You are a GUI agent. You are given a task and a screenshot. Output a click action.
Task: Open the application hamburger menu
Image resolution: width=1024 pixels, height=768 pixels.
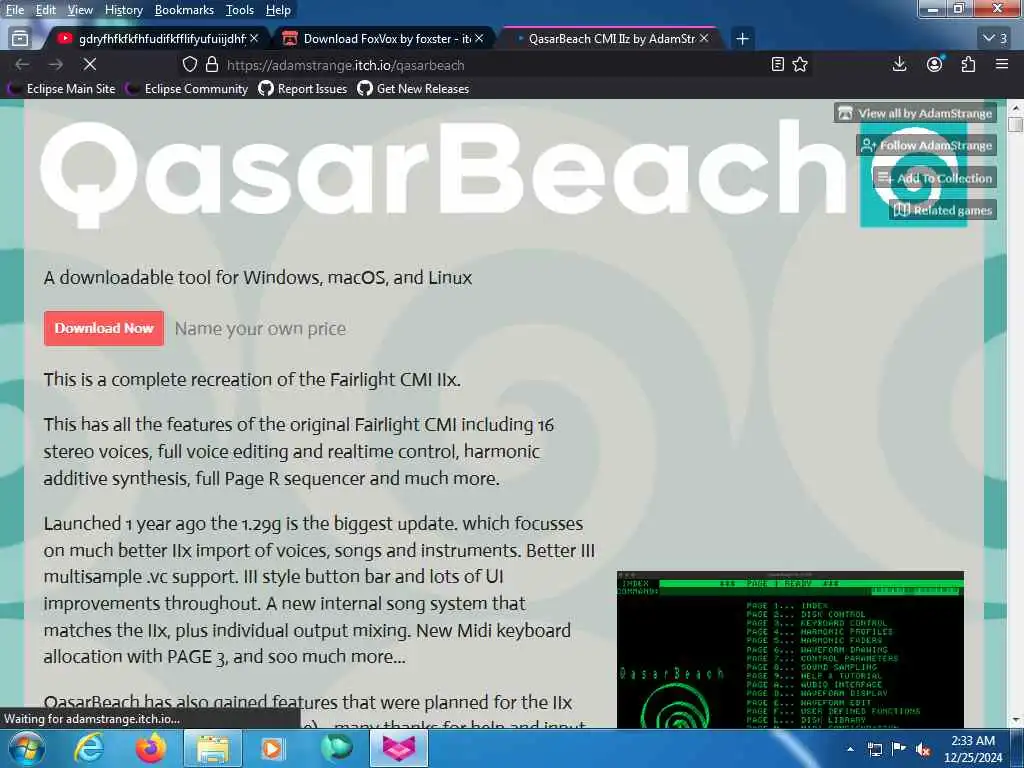pos(1002,64)
